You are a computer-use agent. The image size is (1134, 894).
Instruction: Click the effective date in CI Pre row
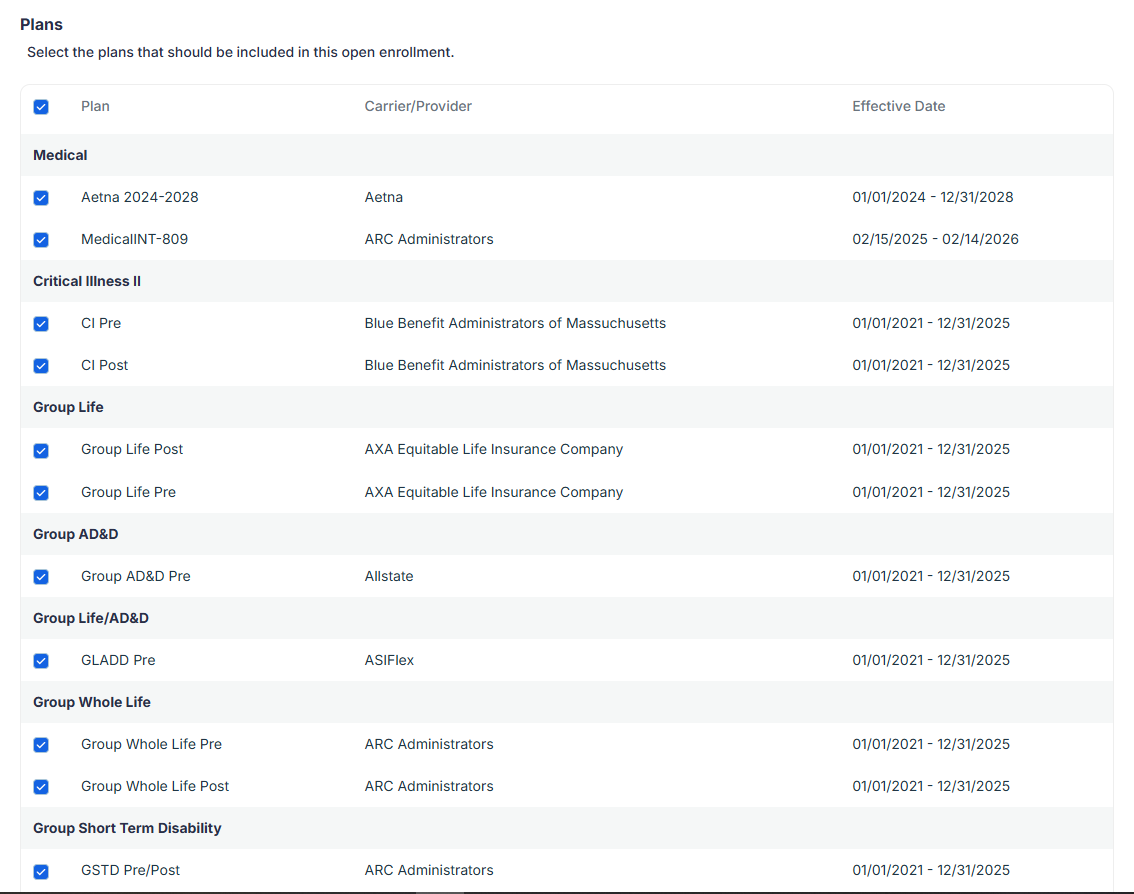(x=931, y=323)
